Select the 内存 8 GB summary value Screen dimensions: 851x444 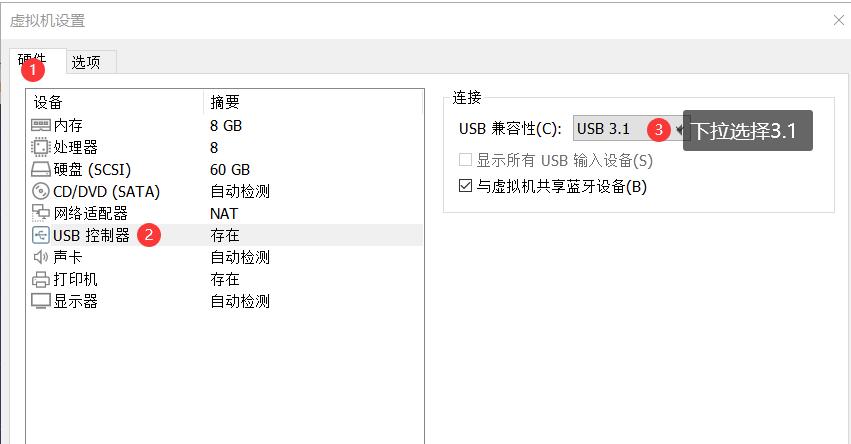[x=226, y=125]
